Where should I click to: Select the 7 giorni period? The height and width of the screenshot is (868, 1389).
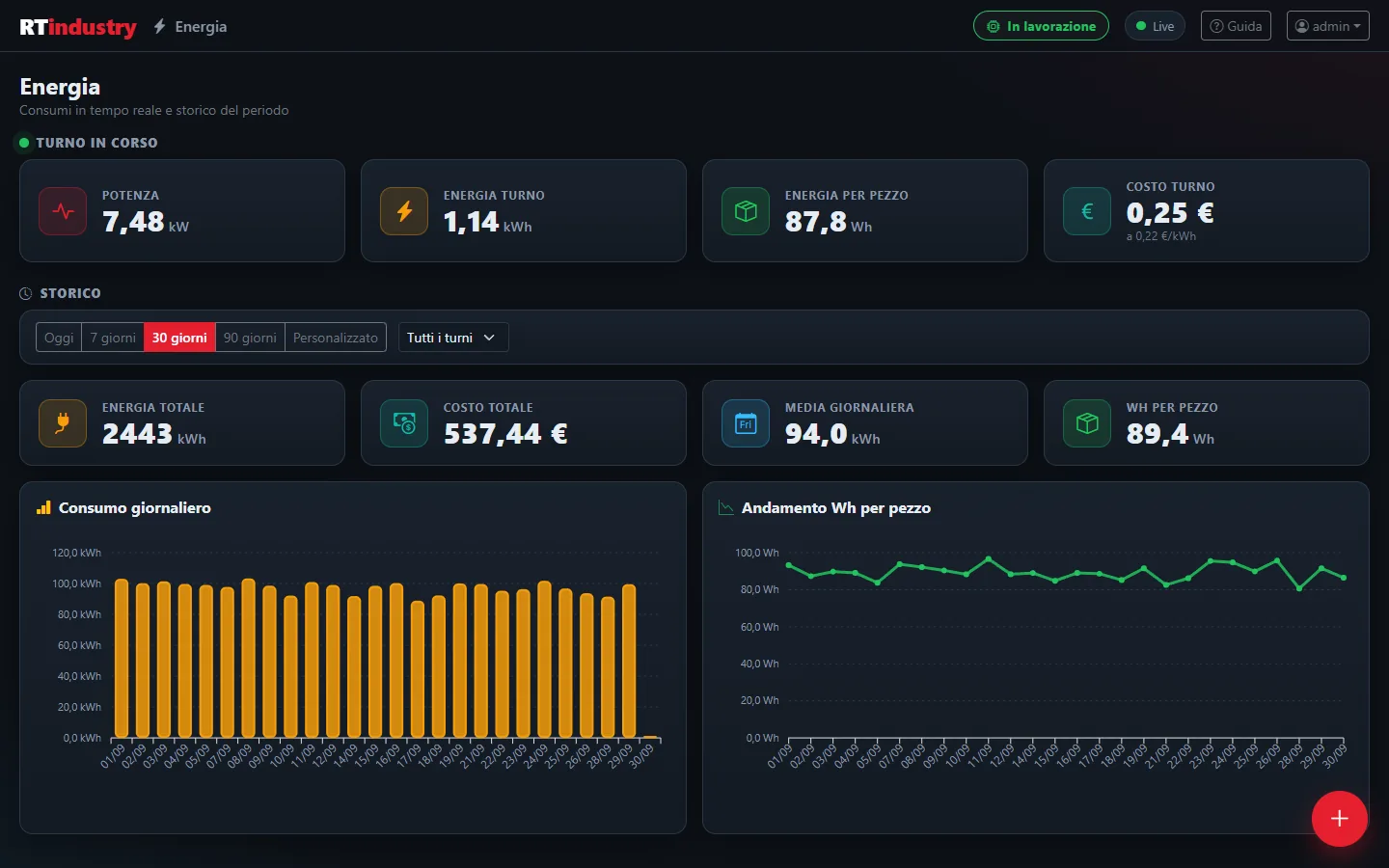point(113,338)
